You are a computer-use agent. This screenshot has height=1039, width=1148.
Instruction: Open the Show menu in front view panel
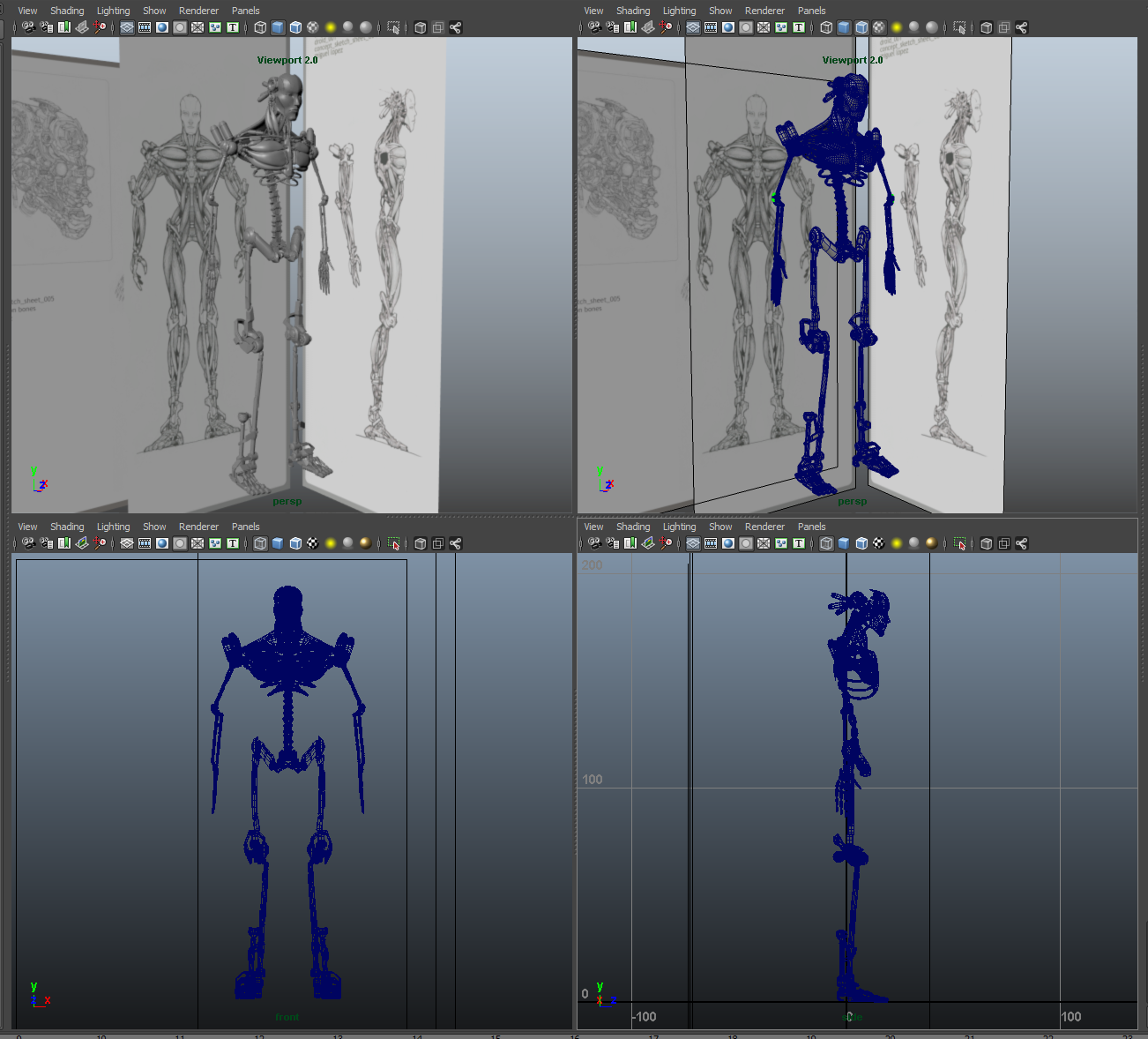click(x=154, y=527)
